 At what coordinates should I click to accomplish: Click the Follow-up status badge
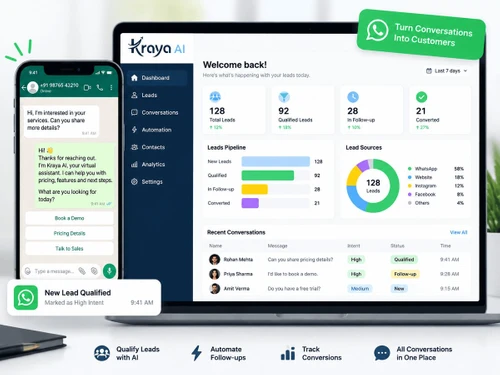tap(405, 274)
